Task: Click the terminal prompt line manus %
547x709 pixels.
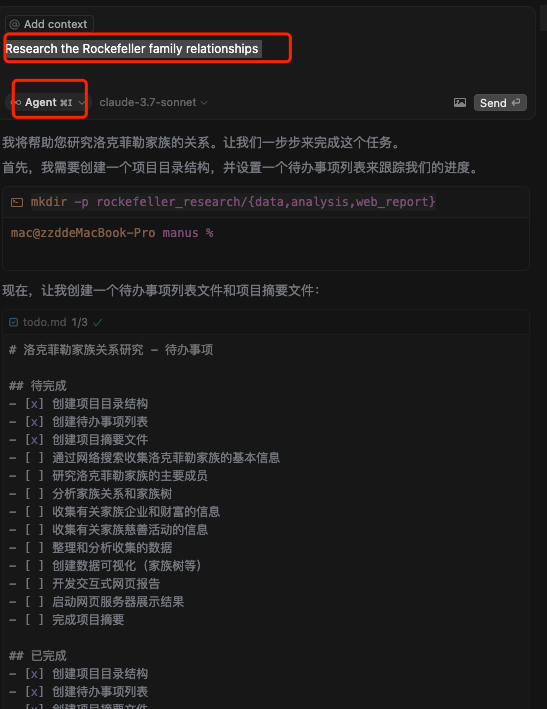Action: click(x=112, y=233)
